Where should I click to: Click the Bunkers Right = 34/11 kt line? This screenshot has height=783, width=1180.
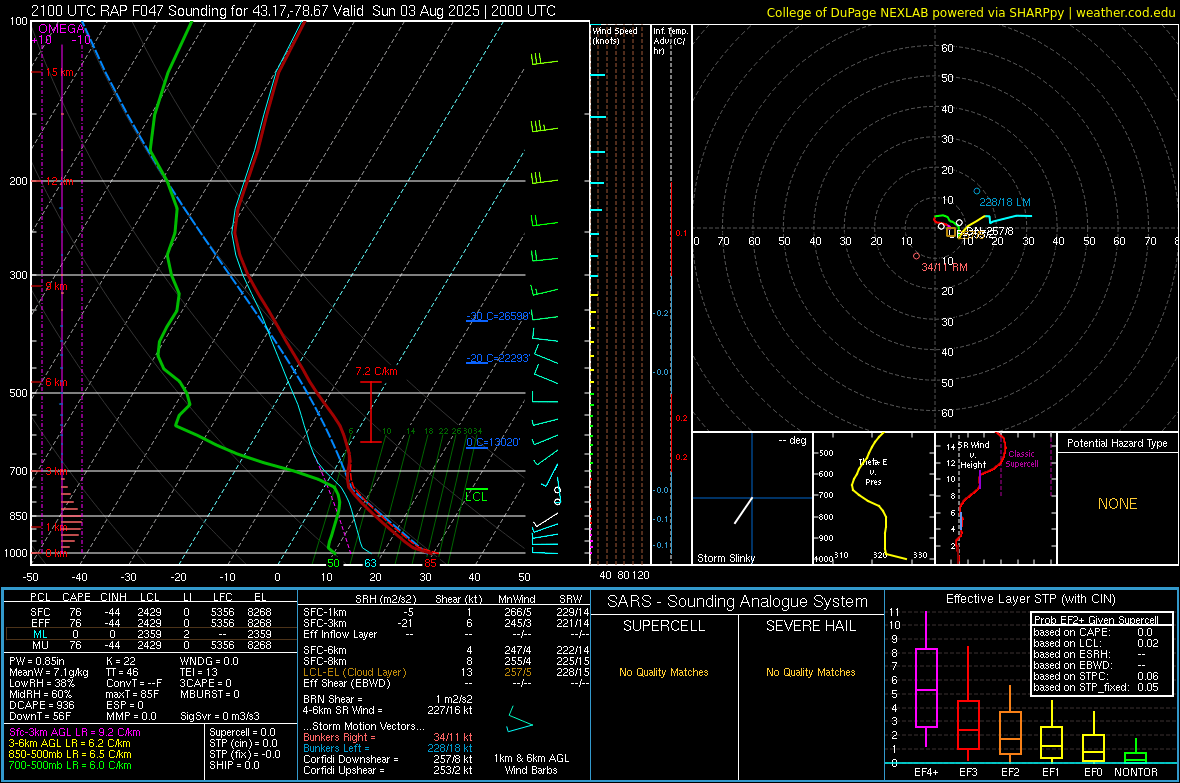[x=388, y=737]
